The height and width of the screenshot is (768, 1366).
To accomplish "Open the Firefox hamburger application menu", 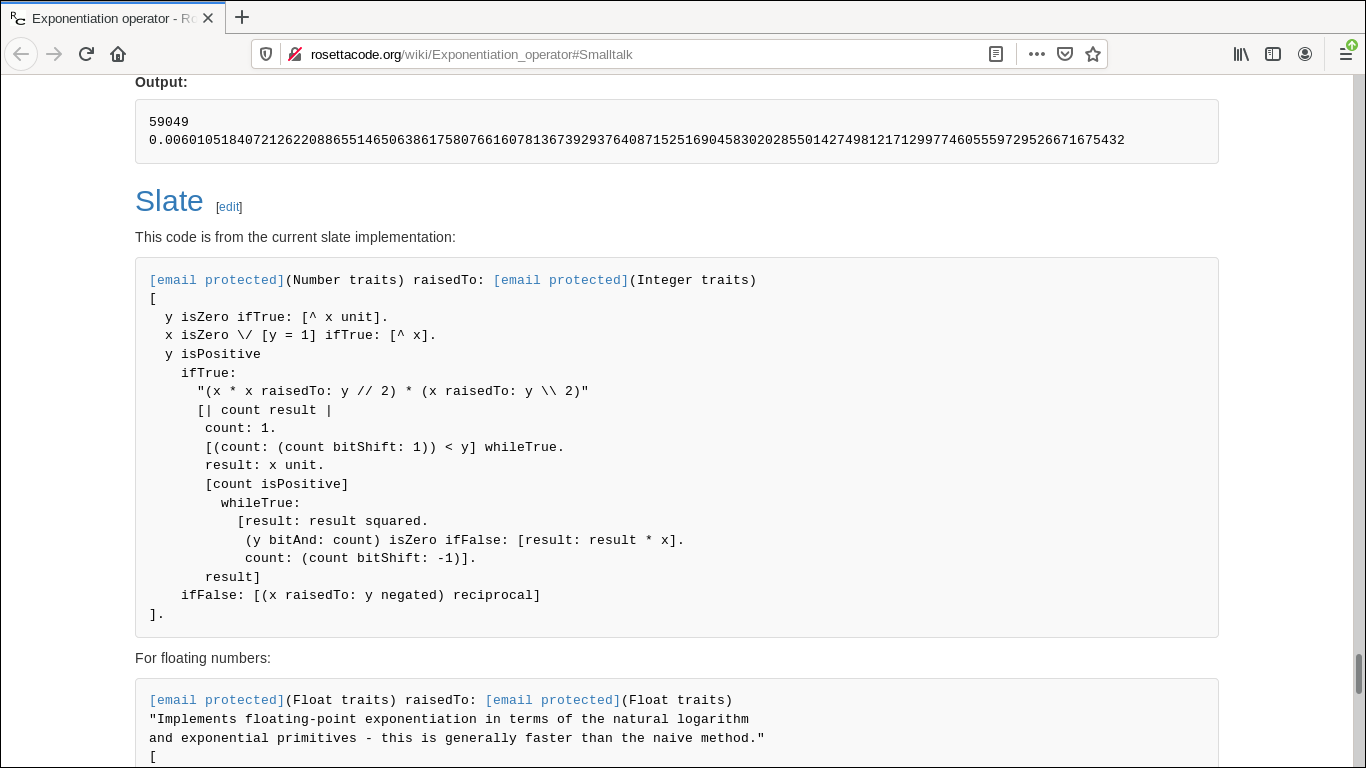I will click(1346, 54).
